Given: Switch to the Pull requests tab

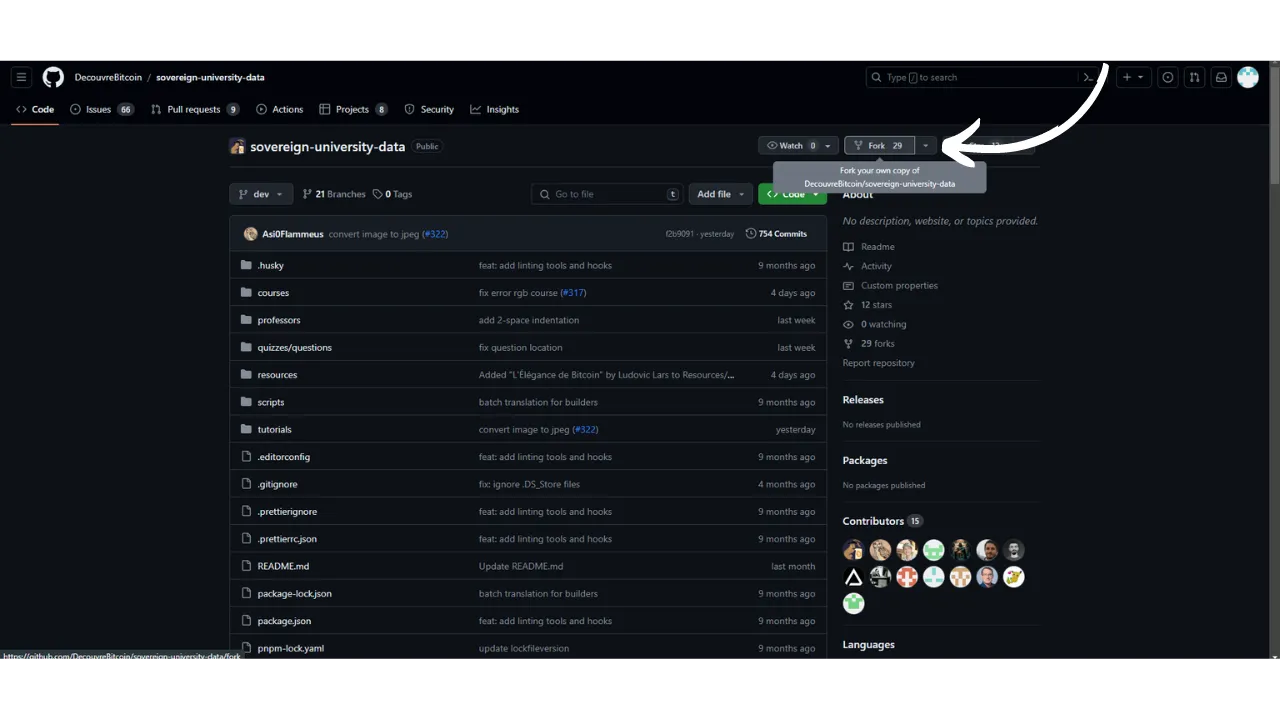Looking at the screenshot, I should point(195,109).
